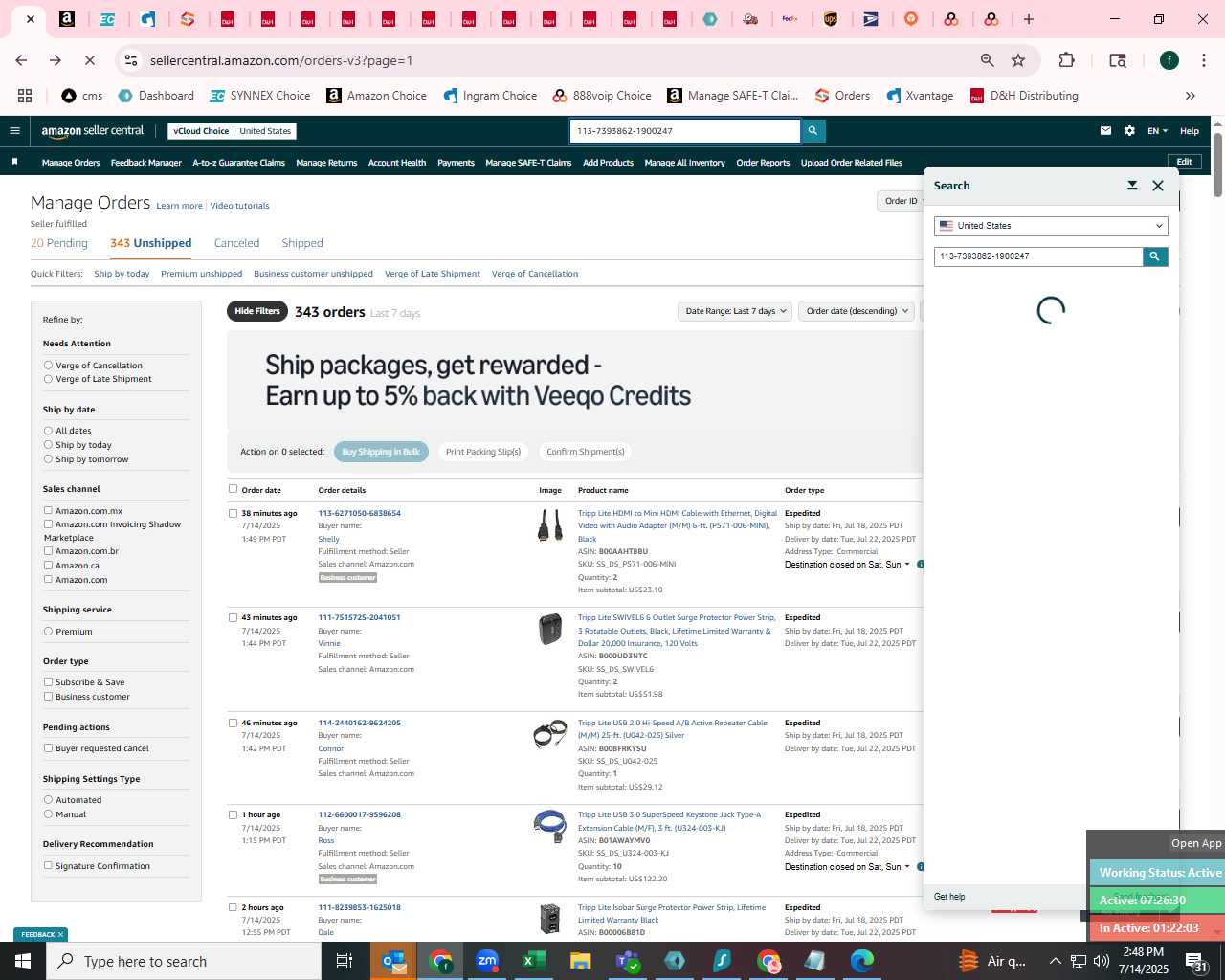
Task: Go back in browser history
Action: [x=21, y=60]
